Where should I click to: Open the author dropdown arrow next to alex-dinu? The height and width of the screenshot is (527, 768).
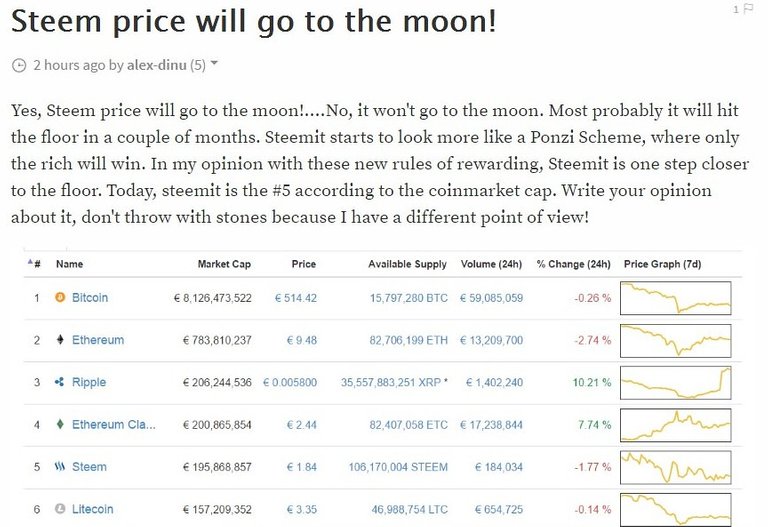click(x=214, y=63)
